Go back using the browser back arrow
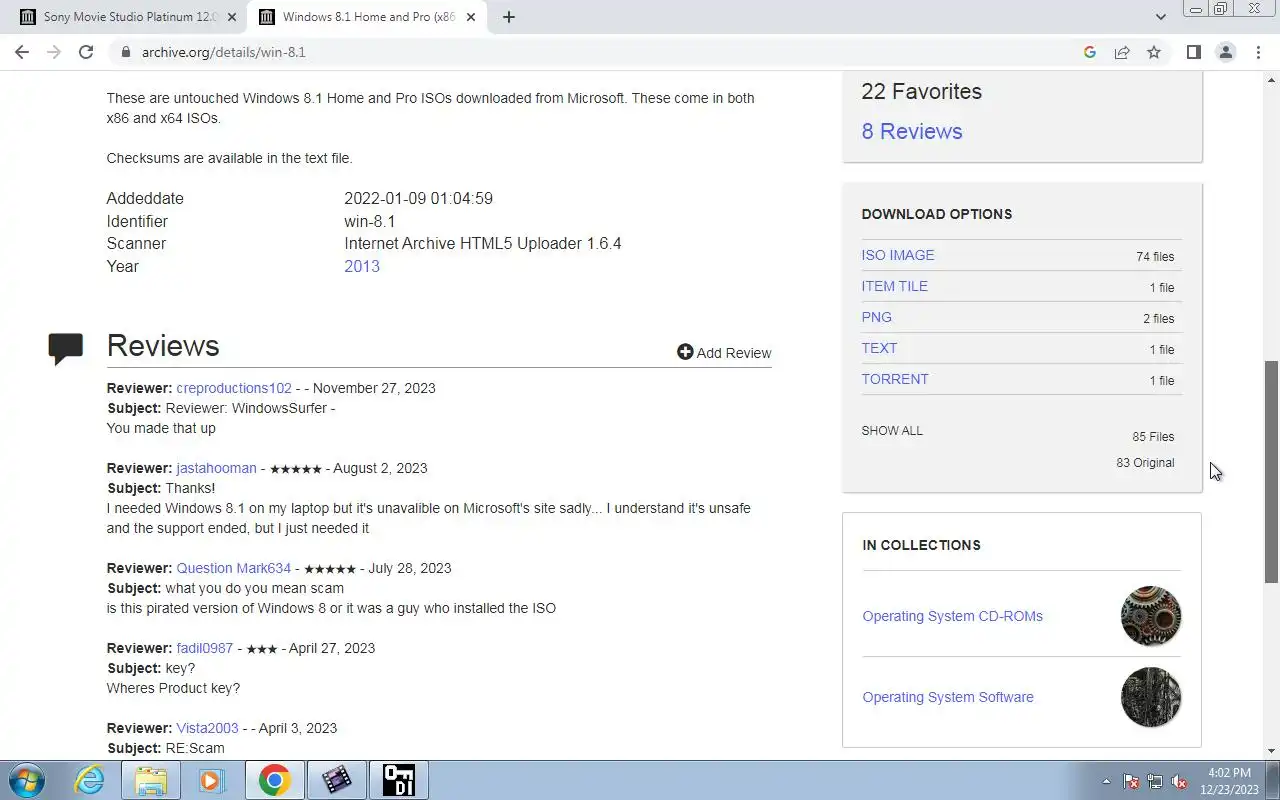The height and width of the screenshot is (800, 1280). coord(22,52)
